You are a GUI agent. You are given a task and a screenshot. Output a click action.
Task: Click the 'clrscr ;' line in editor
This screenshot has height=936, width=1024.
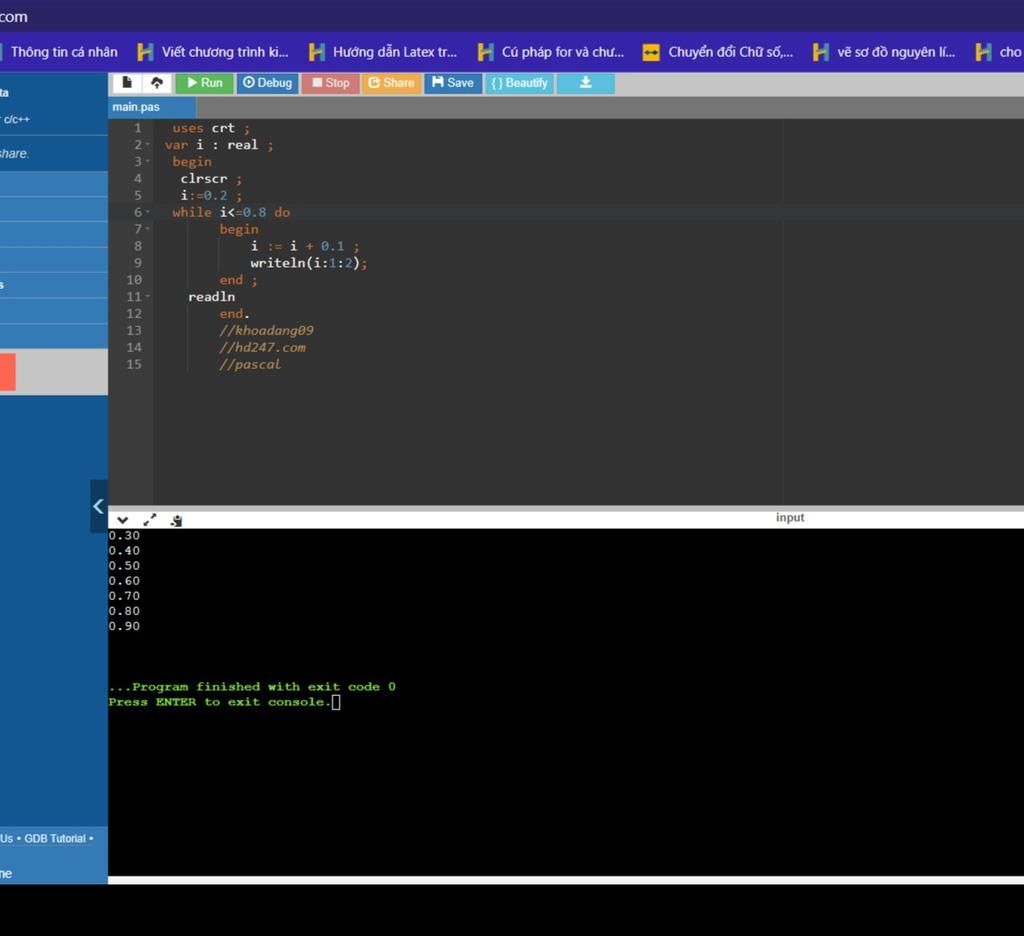(211, 178)
